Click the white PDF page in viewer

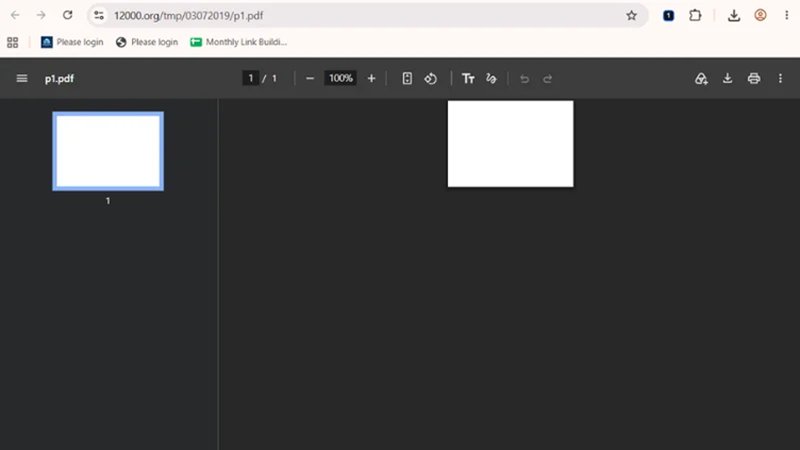click(x=510, y=144)
